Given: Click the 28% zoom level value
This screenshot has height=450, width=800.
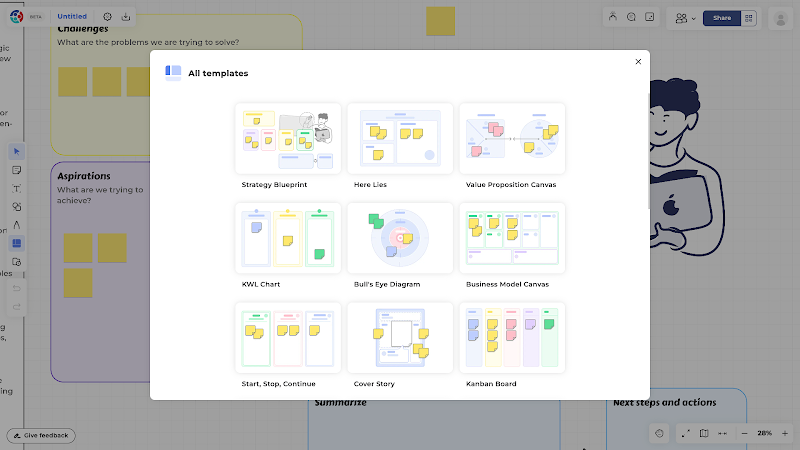Looking at the screenshot, I should [x=764, y=433].
